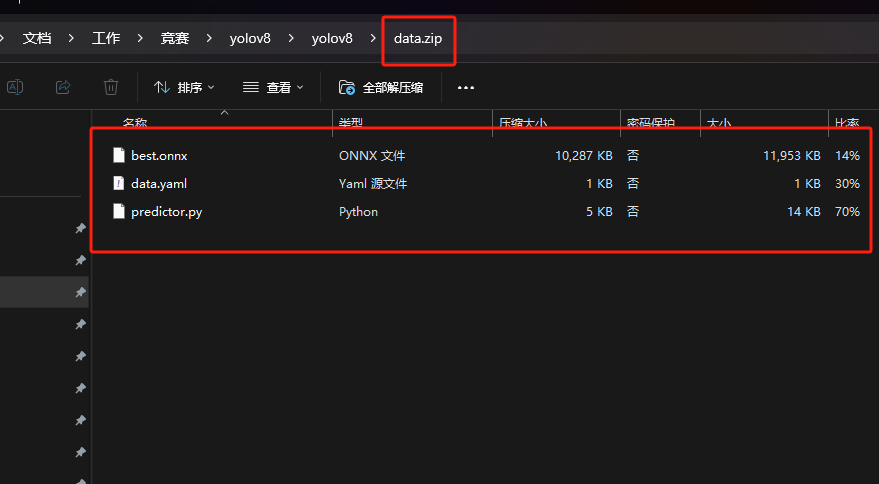The width and height of the screenshot is (879, 484).
Task: Sort by the 压缩大小 column header
Action: 523,123
